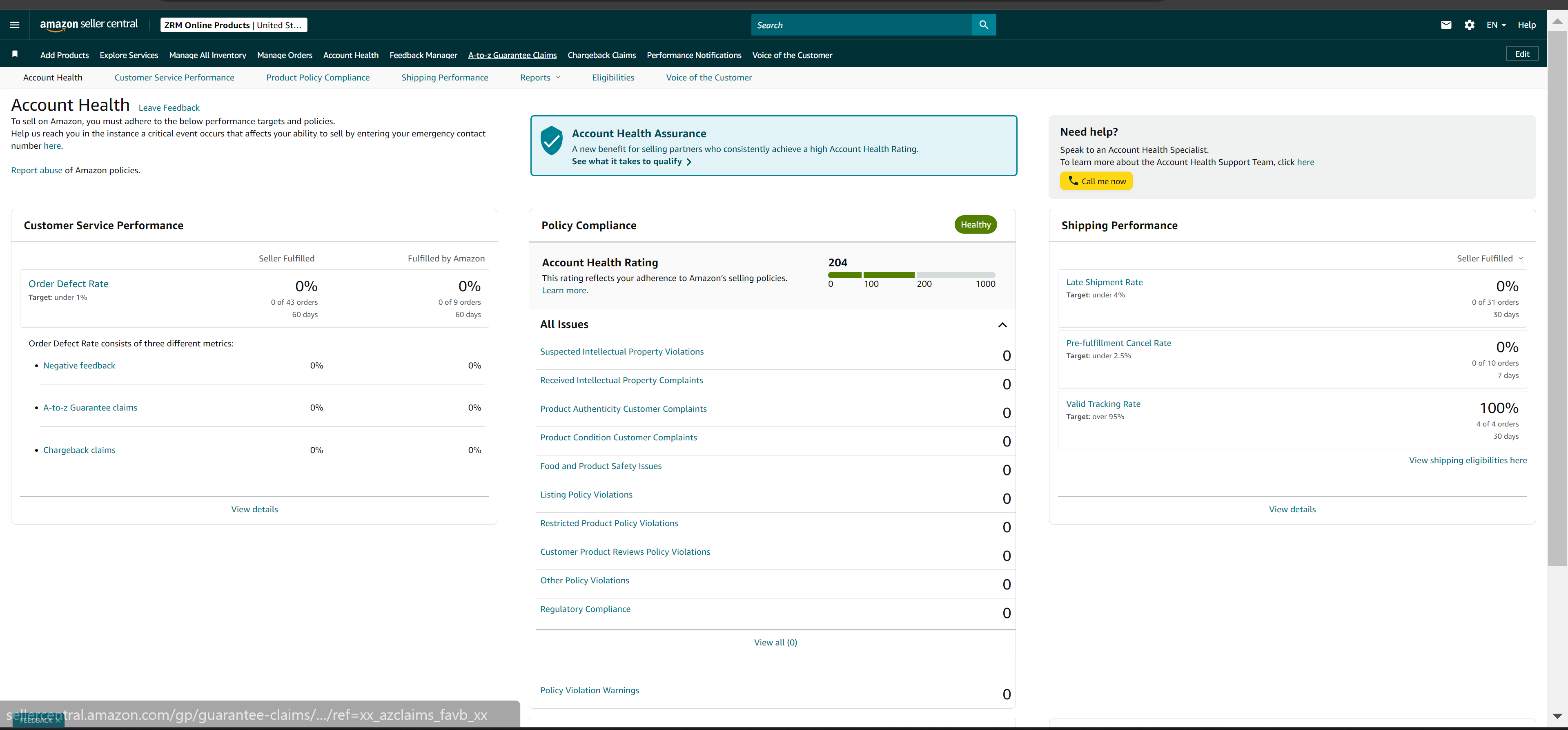
Task: Click View details under Shipping Performance
Action: (x=1292, y=509)
